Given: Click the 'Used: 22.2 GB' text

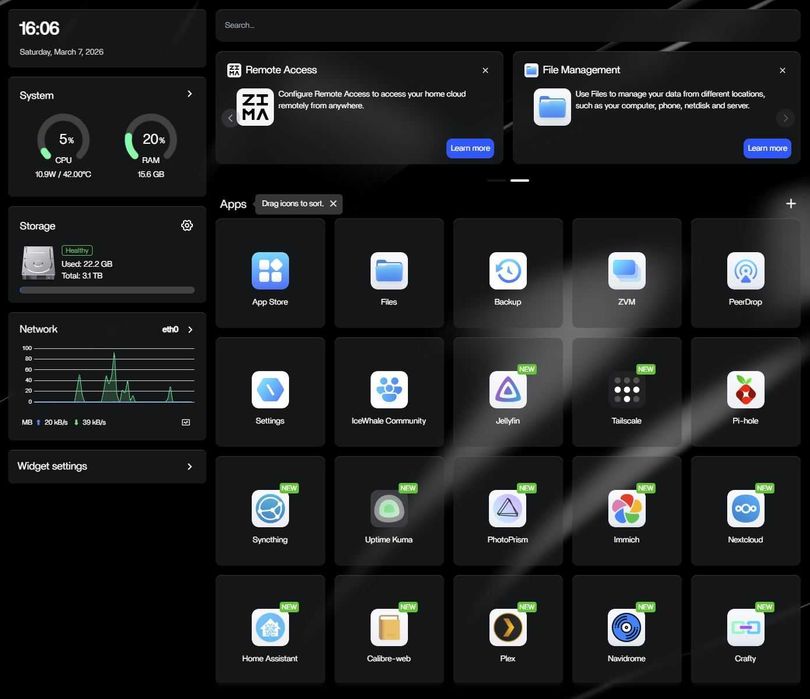Looking at the screenshot, I should (87, 263).
